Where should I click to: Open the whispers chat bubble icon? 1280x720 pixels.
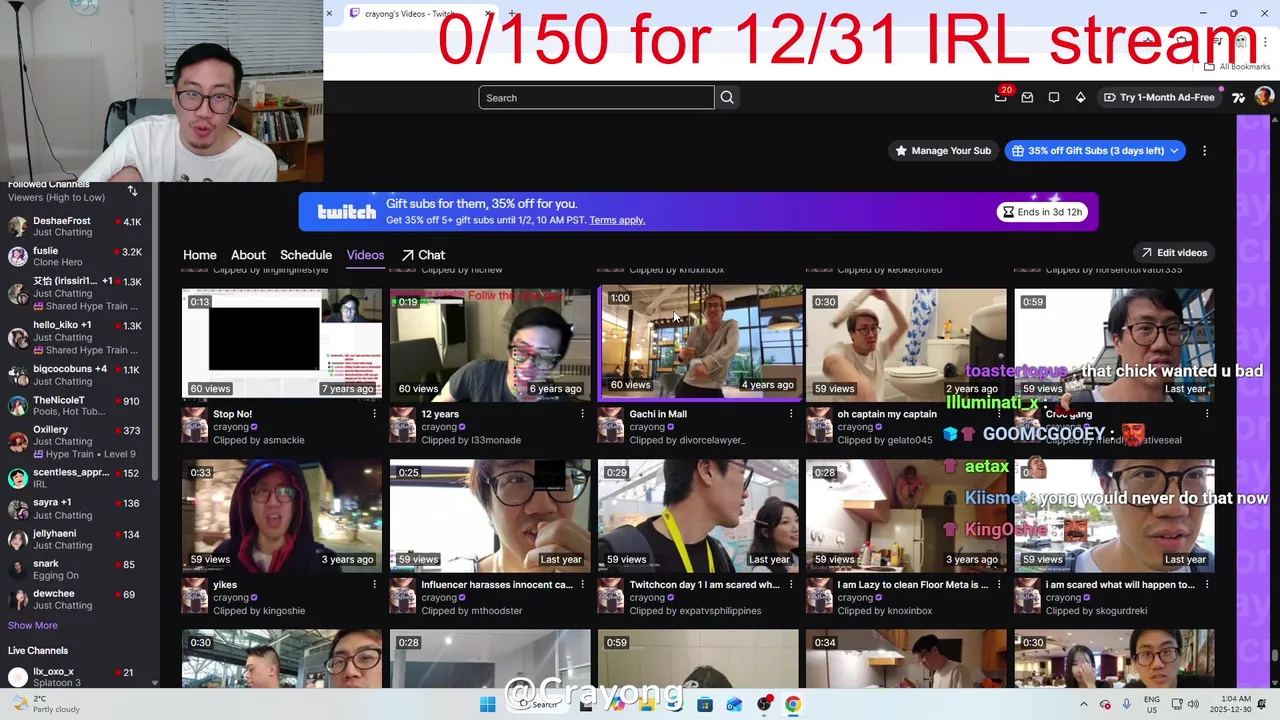[1054, 97]
